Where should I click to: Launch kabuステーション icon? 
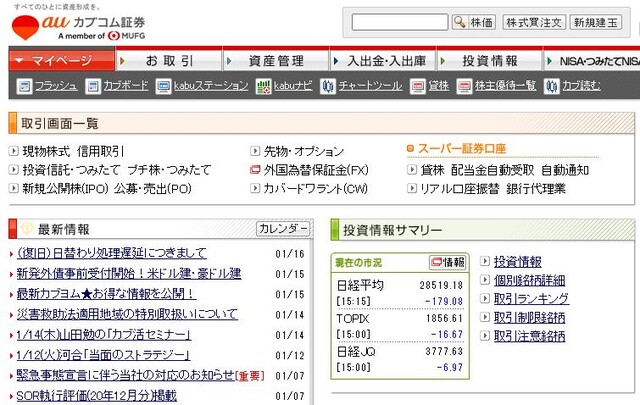click(x=163, y=86)
